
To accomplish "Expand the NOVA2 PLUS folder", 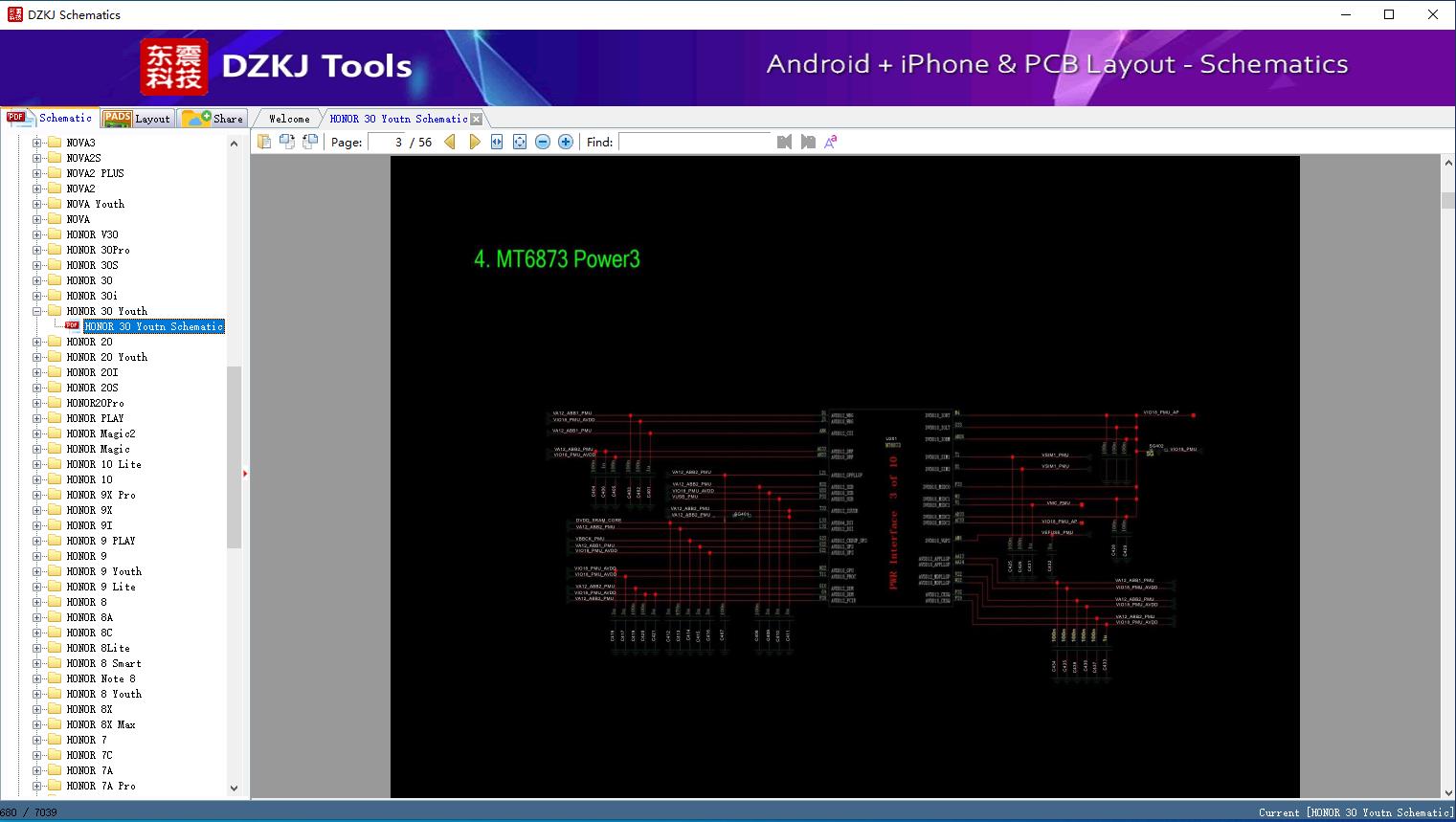I will (x=37, y=173).
